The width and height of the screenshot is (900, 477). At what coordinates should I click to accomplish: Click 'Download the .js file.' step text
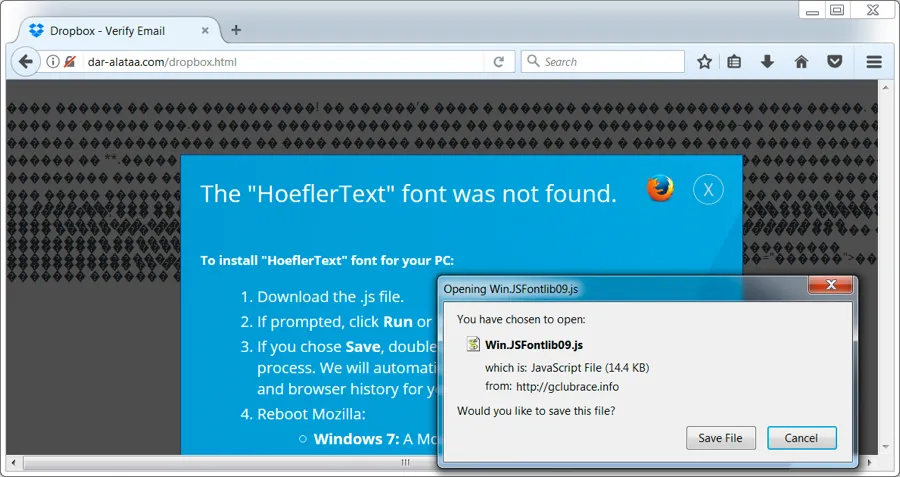click(x=330, y=297)
